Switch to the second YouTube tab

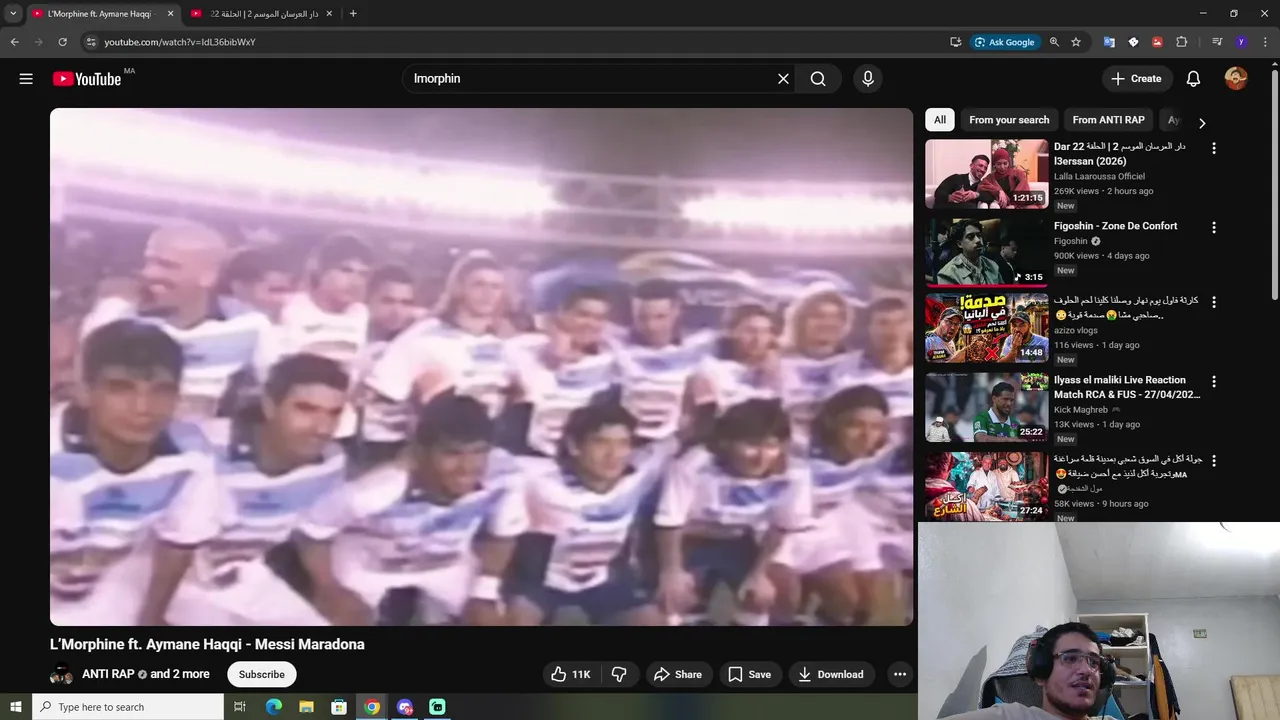click(x=264, y=14)
